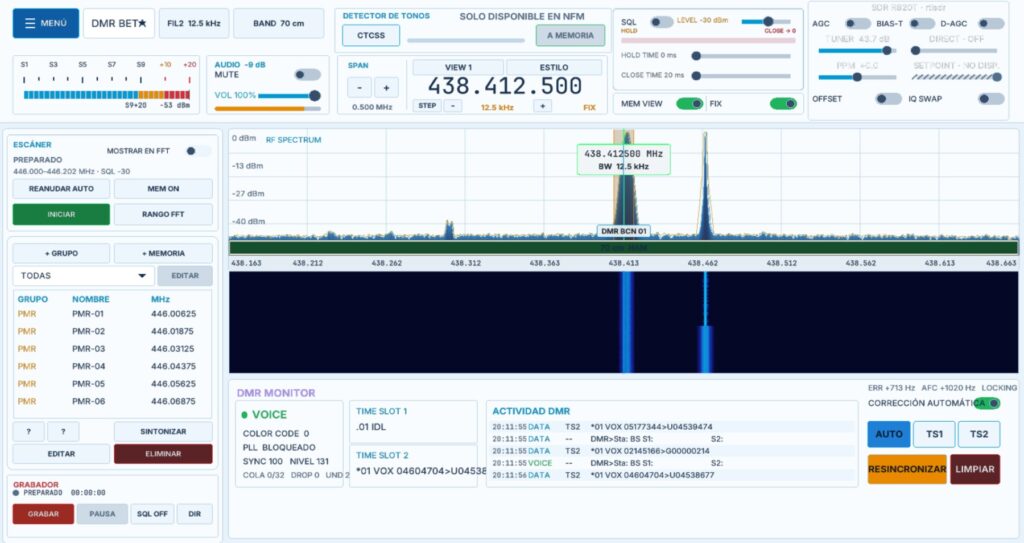Click the MEM ON button
This screenshot has height=543, width=1024.
163,189
